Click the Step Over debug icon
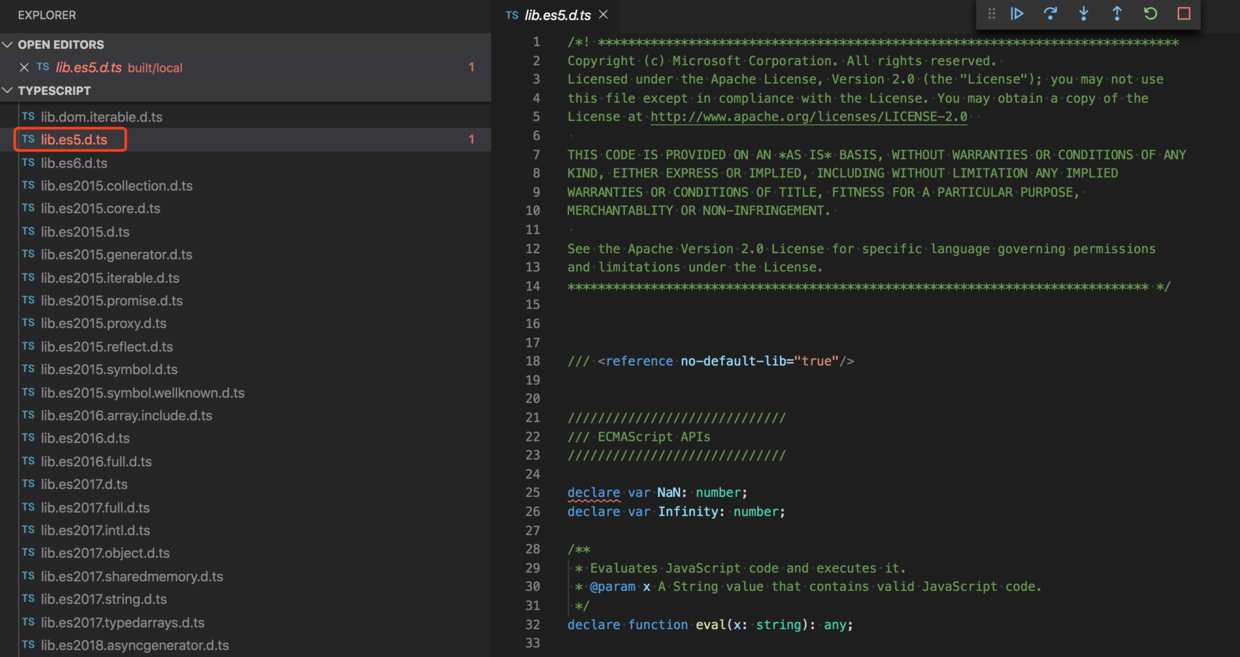 click(x=1050, y=14)
